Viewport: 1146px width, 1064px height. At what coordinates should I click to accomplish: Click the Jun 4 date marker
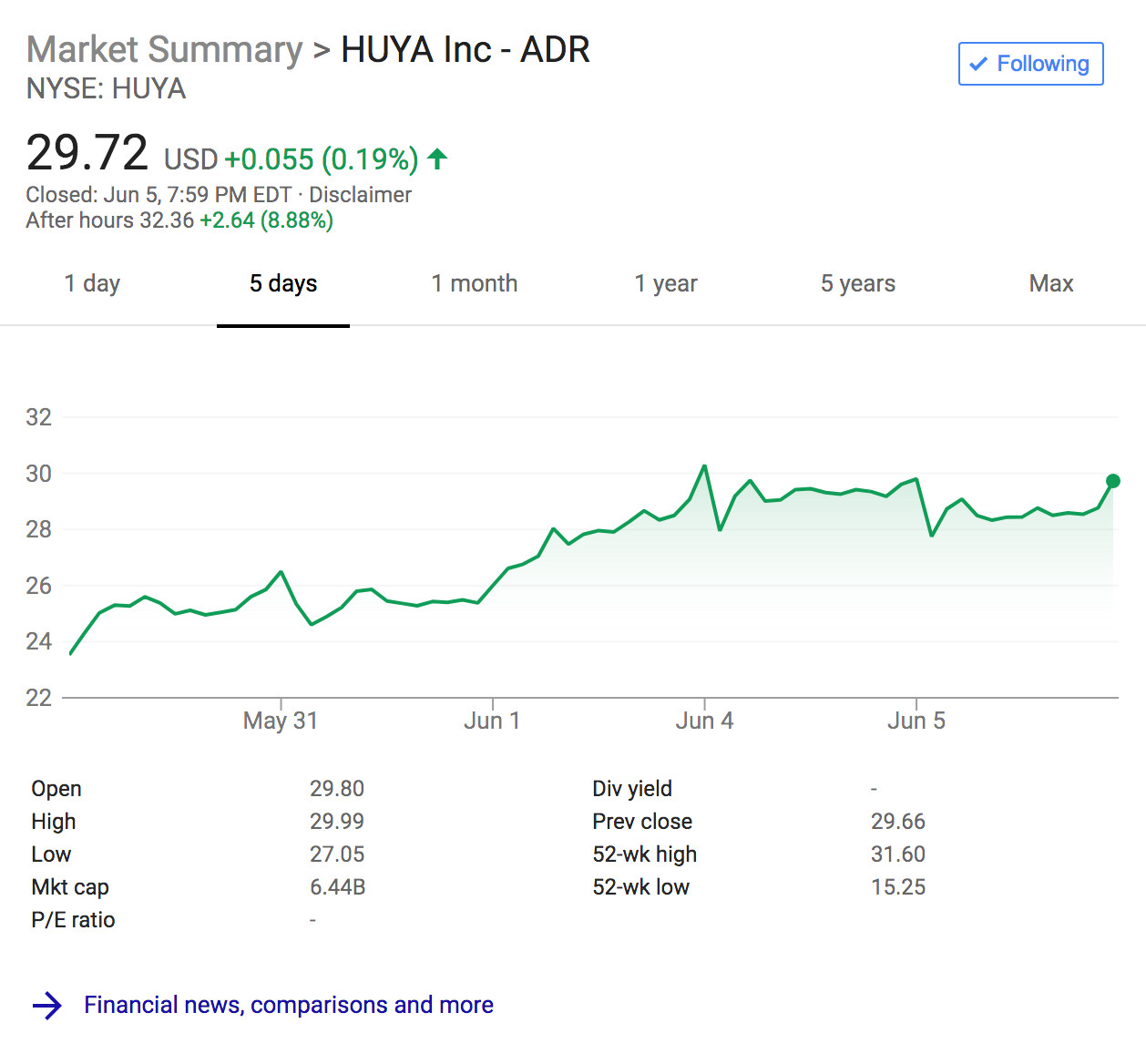point(704,721)
